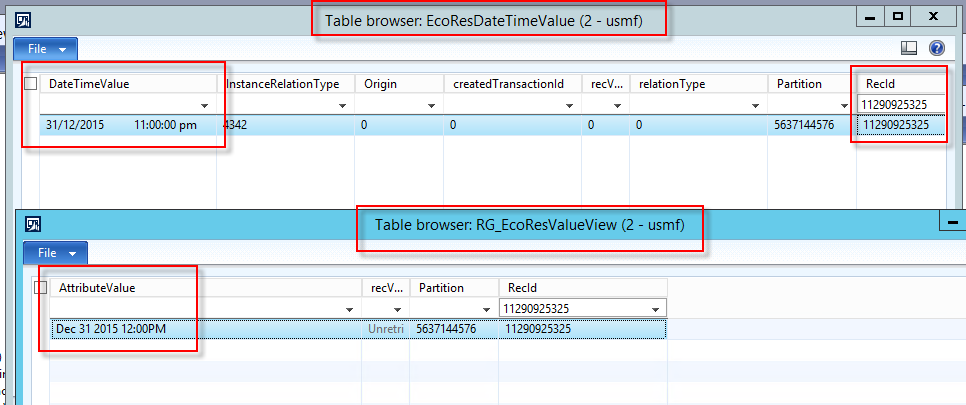Open the DateTimeValue column filter dropdown
Screen dimensions: 966x405
coord(205,105)
